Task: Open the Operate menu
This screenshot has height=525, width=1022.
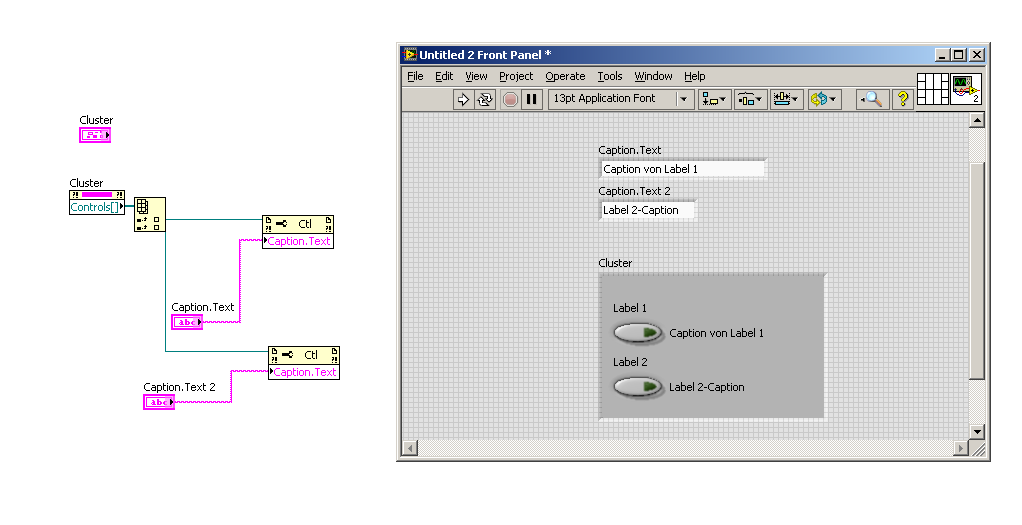Action: (565, 76)
